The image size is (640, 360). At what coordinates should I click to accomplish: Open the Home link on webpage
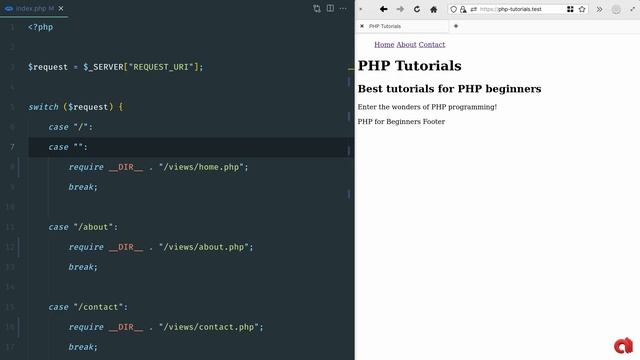pyautogui.click(x=384, y=44)
